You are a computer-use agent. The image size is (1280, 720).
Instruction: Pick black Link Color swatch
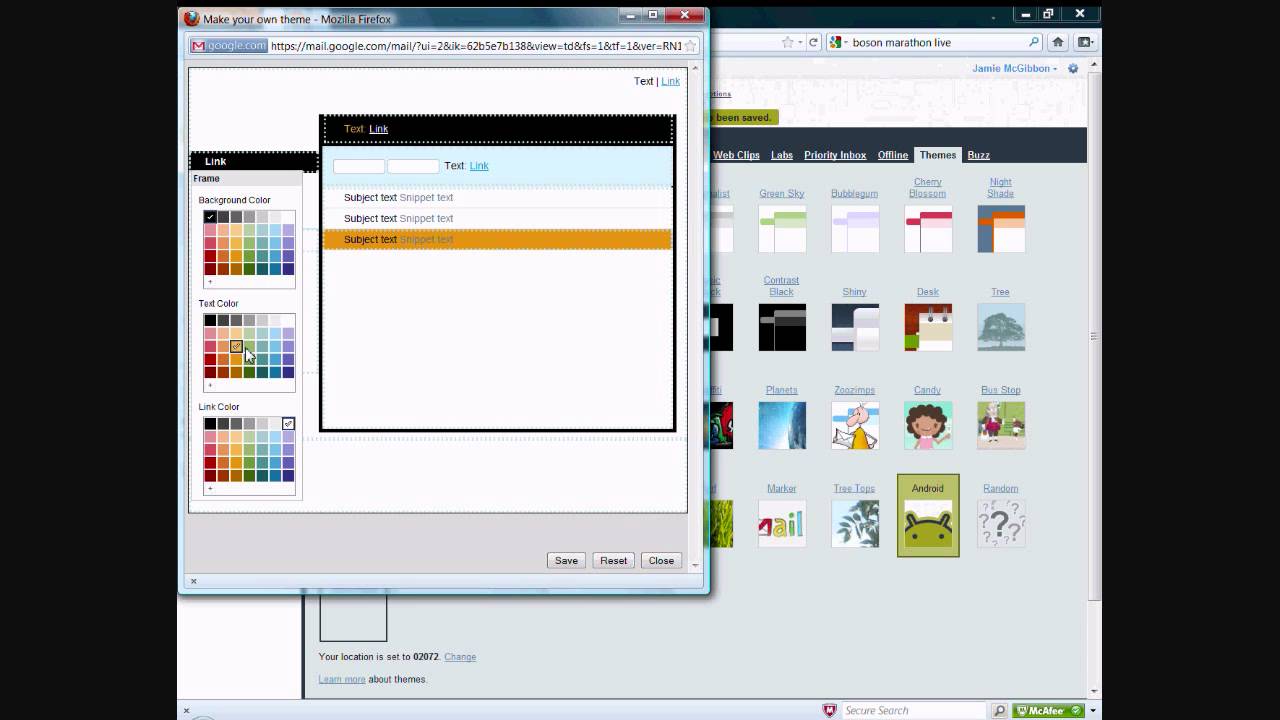(210, 424)
